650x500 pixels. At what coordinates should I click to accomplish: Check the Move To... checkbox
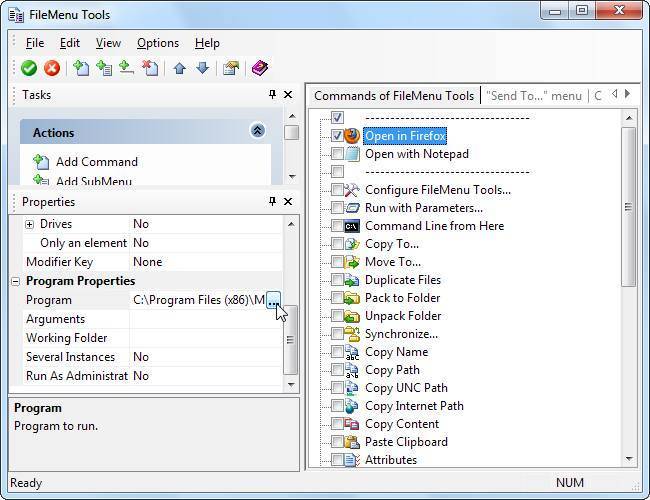click(x=337, y=262)
